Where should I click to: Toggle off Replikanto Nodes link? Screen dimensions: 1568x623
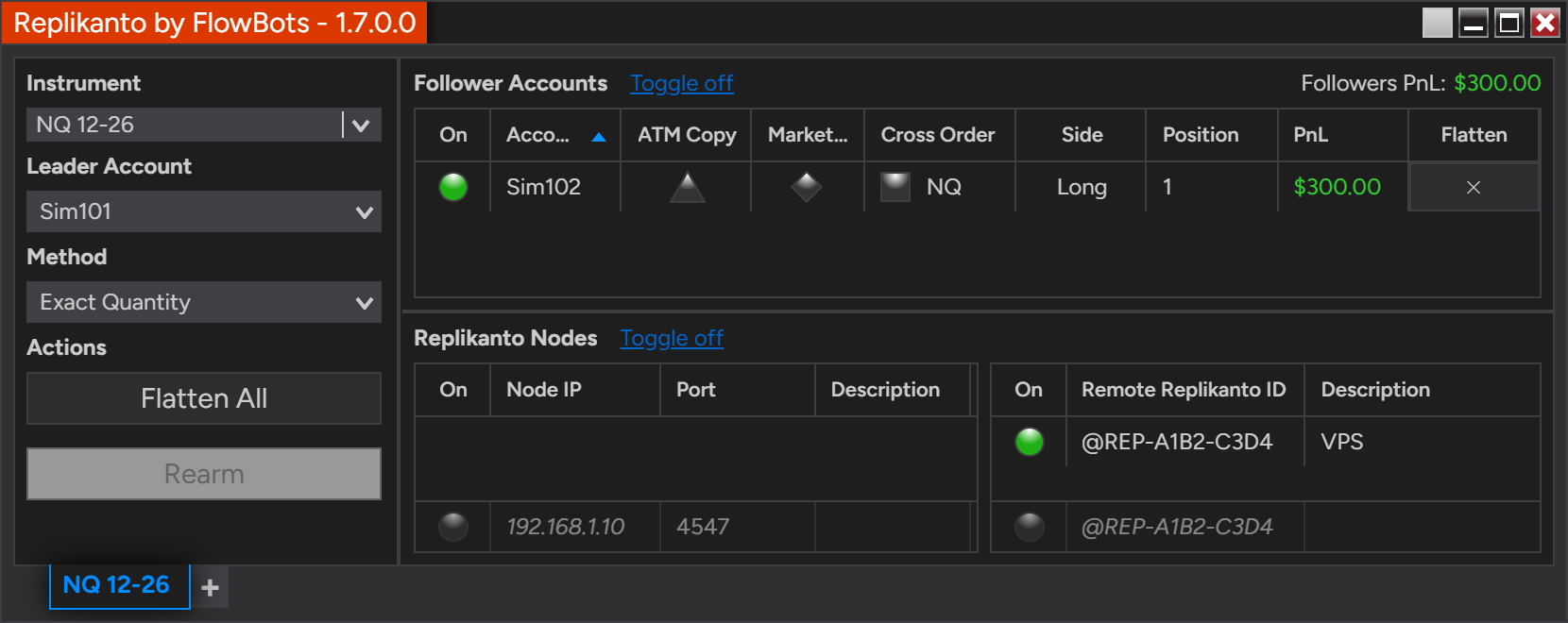(672, 338)
